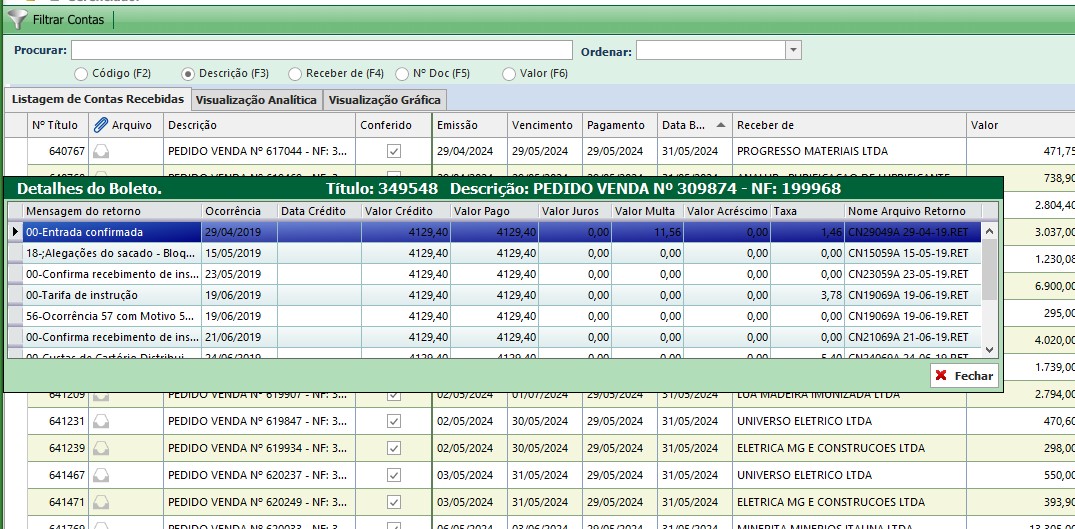The width and height of the screenshot is (1075, 529).
Task: Toggle Conferido checkbox for título 640767
Action: coord(394,151)
